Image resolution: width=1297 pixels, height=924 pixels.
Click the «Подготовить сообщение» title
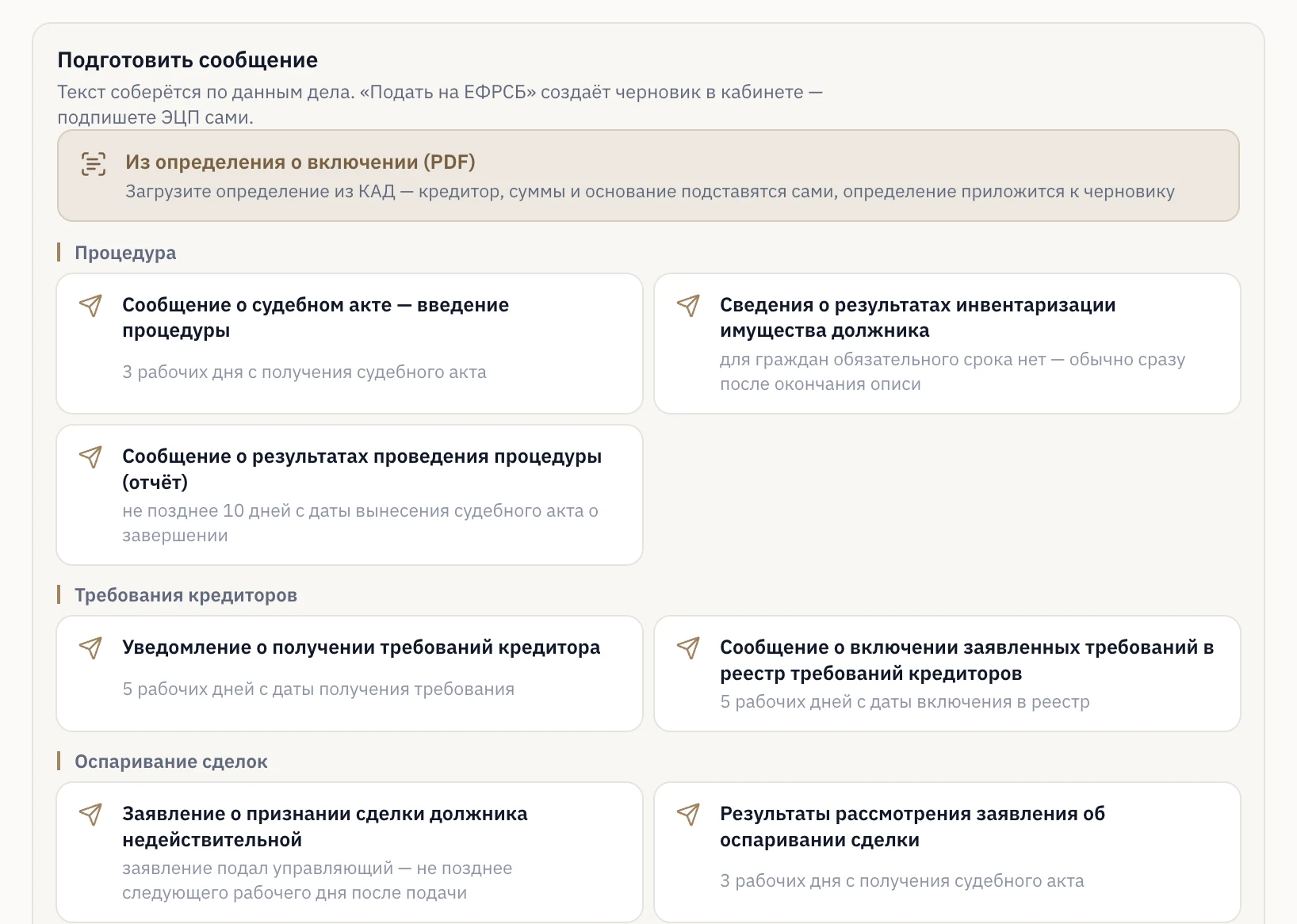coord(188,60)
